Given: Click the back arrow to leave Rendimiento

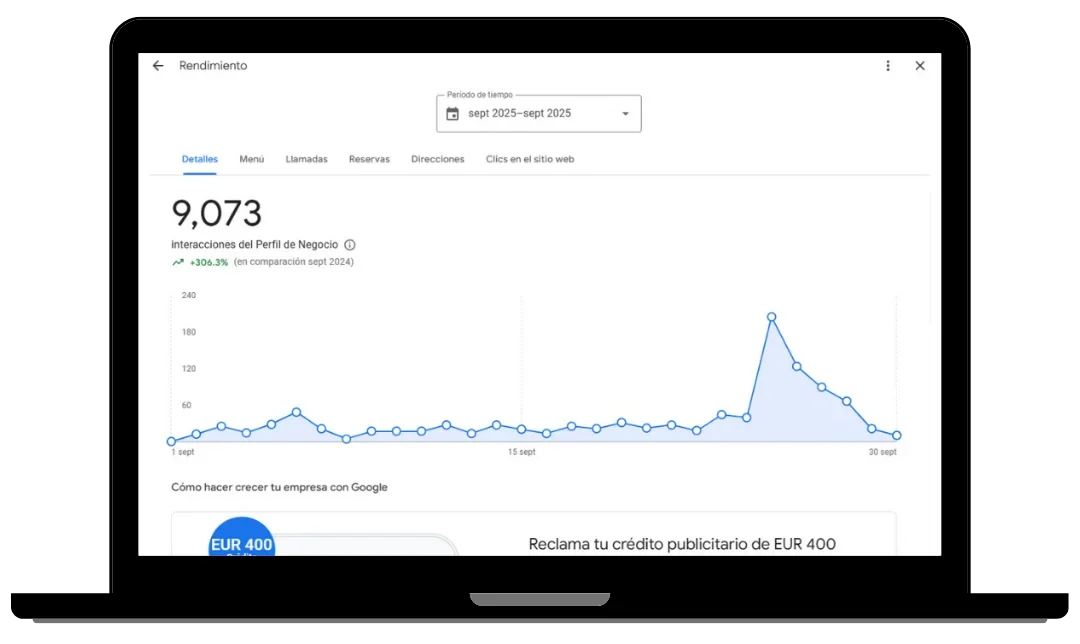Looking at the screenshot, I should [158, 65].
